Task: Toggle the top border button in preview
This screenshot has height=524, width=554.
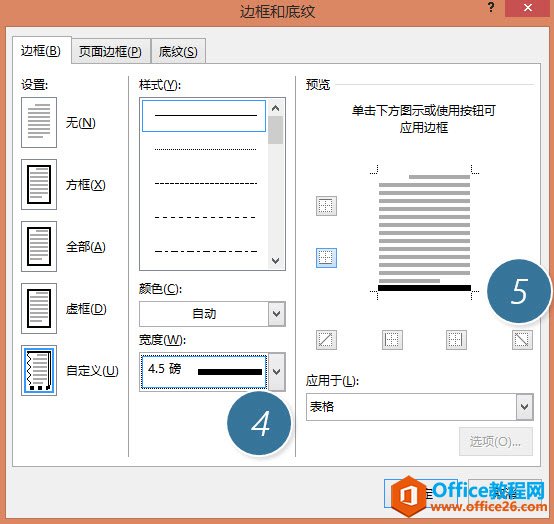Action: click(x=326, y=206)
